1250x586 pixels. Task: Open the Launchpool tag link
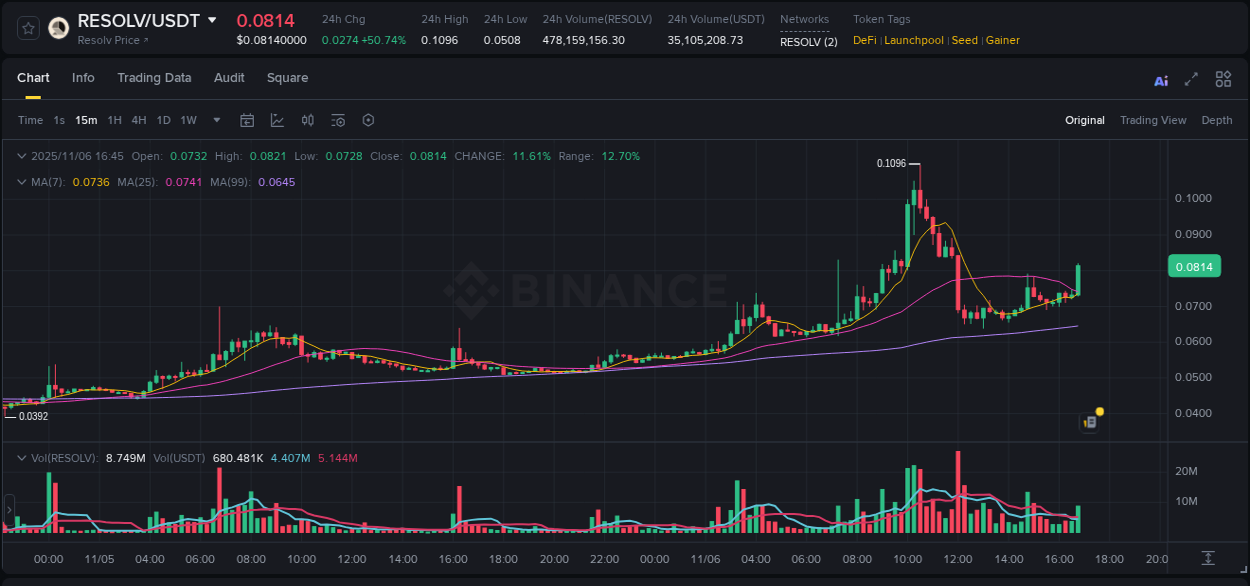(x=913, y=40)
